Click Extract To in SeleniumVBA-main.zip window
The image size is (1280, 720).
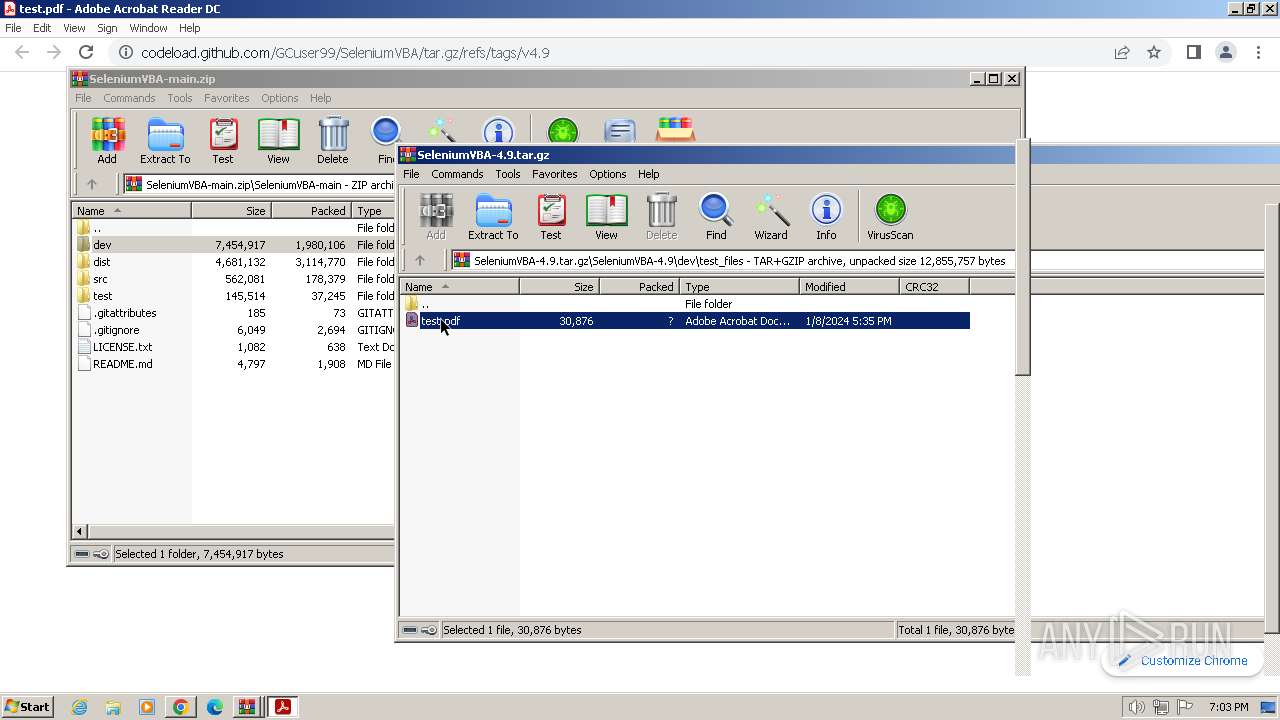point(165,141)
